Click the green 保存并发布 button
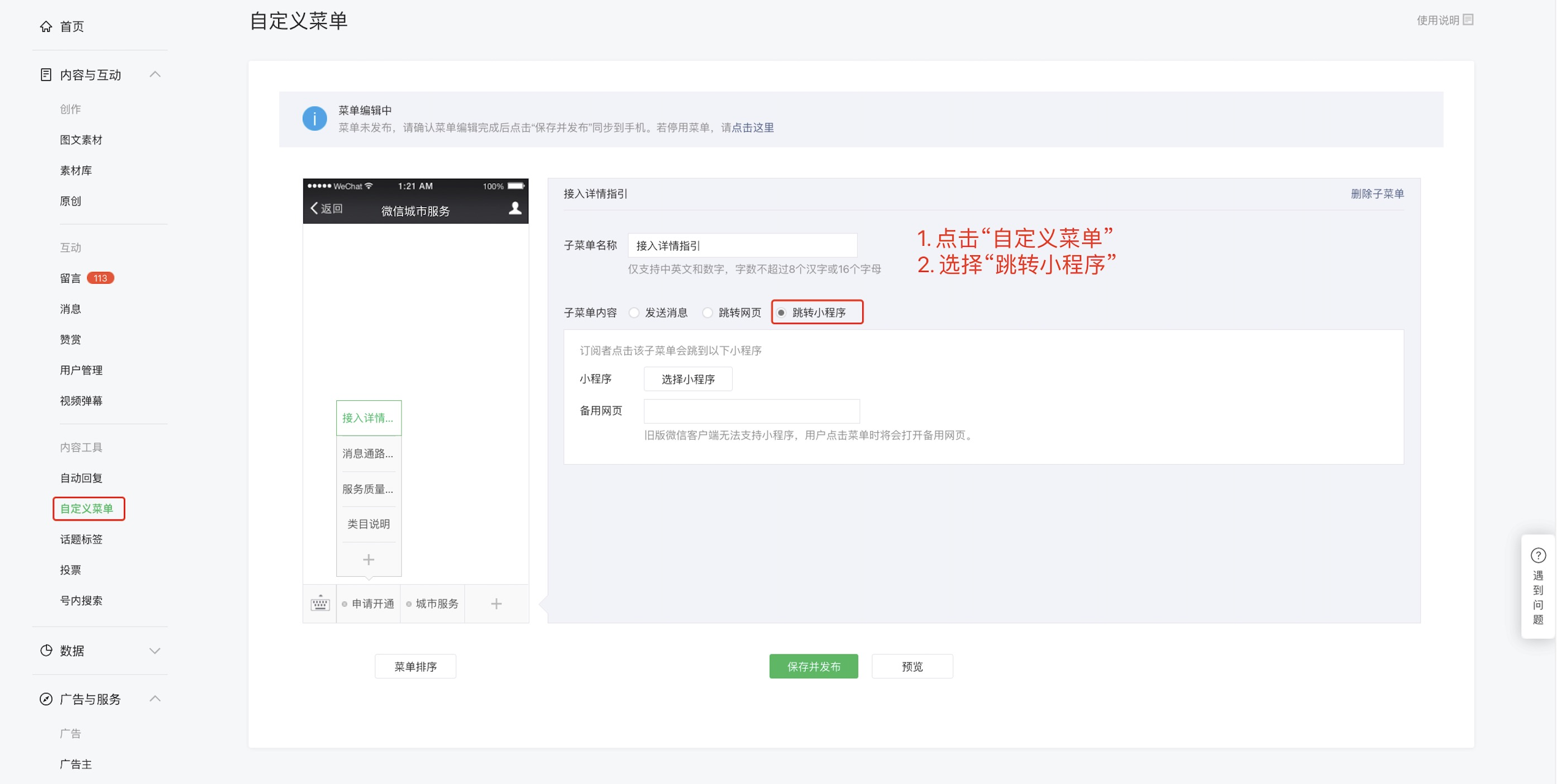The height and width of the screenshot is (784, 1557). 813,666
